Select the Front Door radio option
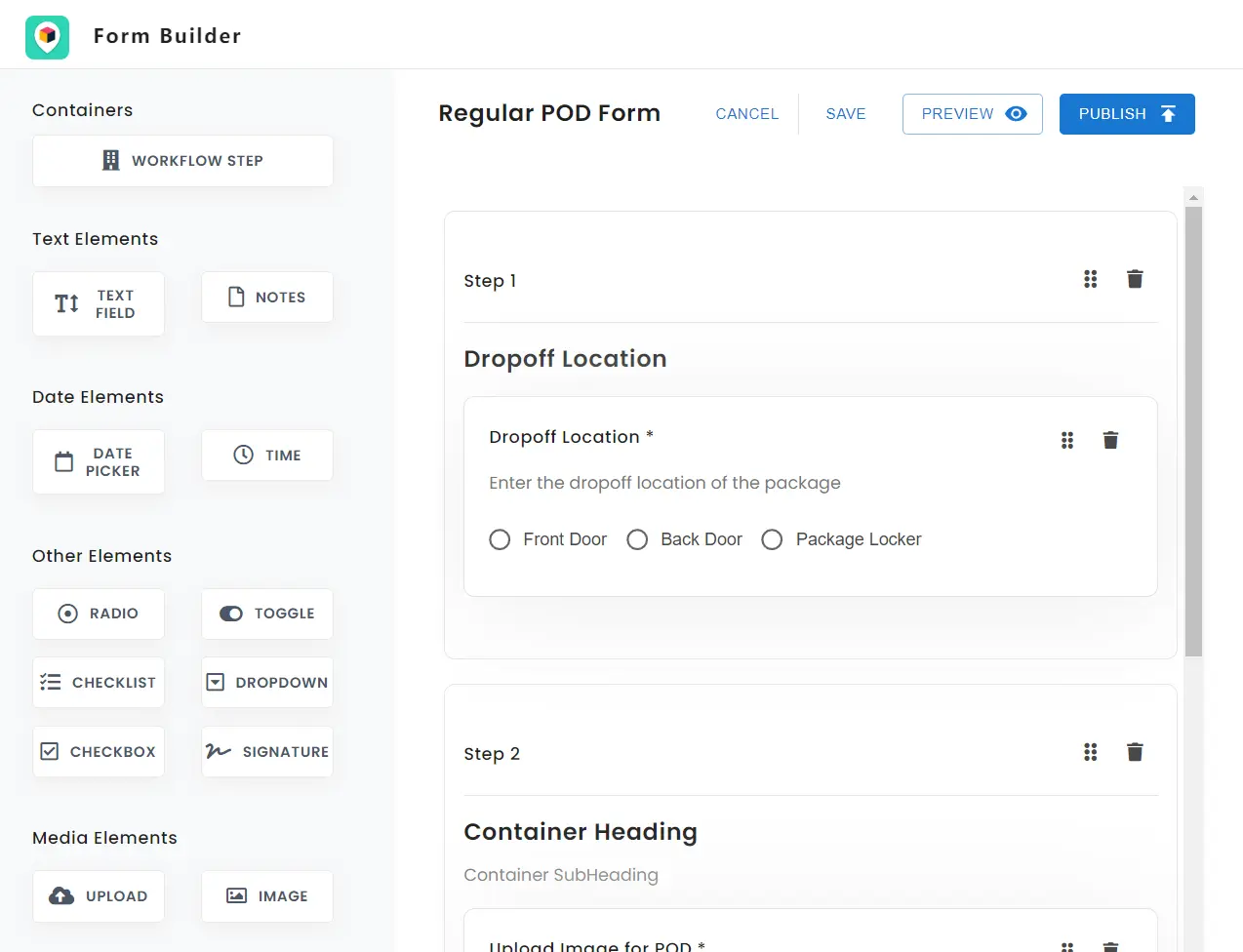This screenshot has width=1243, height=952. tap(500, 538)
